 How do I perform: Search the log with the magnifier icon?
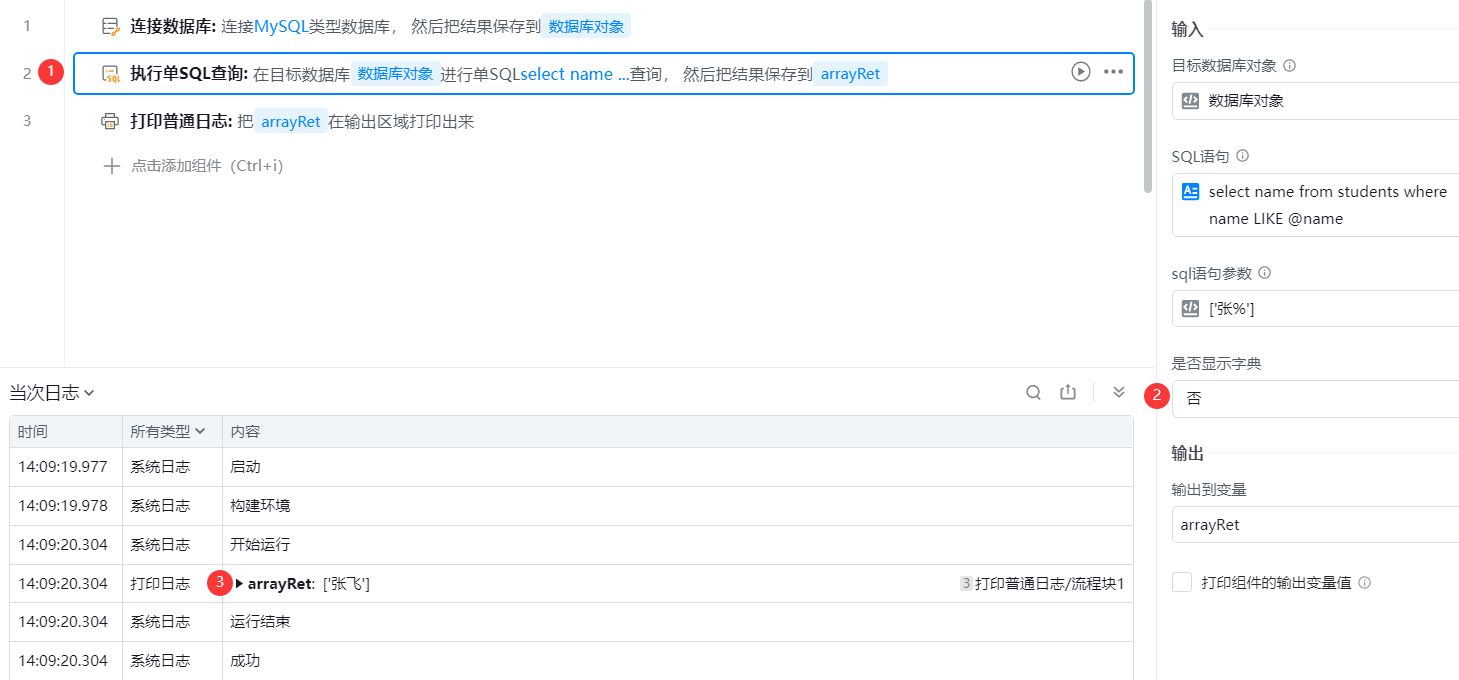tap(1034, 393)
